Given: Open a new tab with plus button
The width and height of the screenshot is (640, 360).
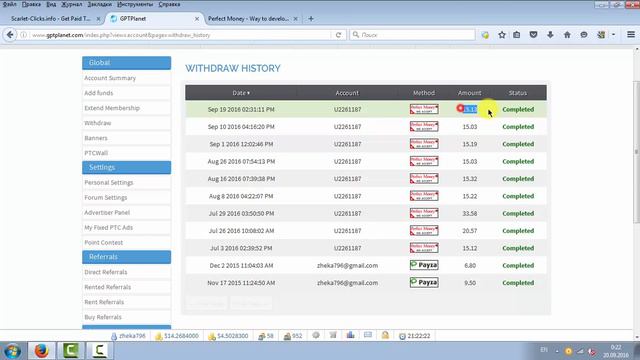Looking at the screenshot, I should 311,19.
